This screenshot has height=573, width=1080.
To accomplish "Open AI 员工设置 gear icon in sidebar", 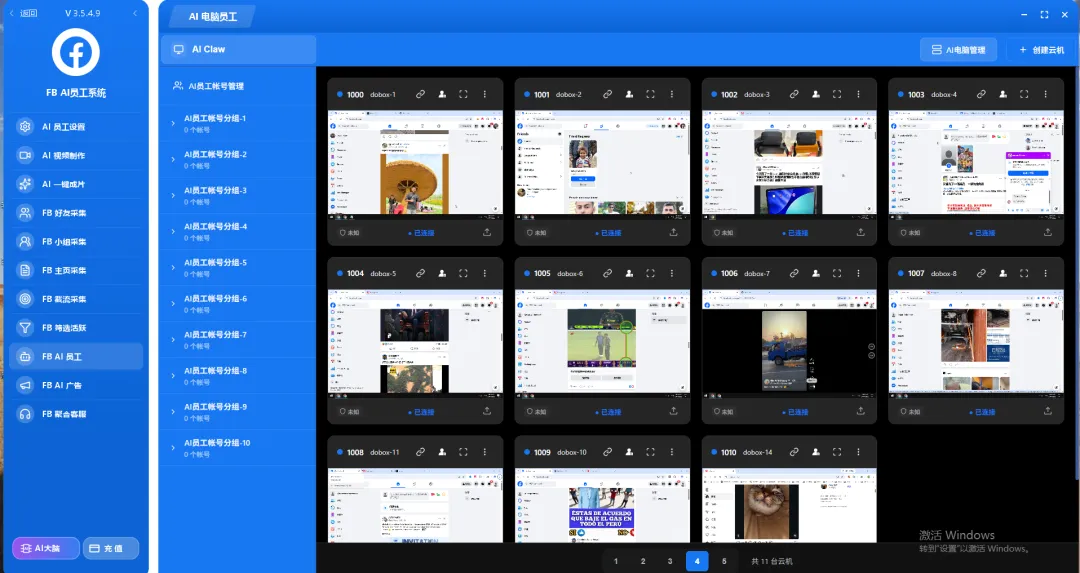I will point(25,127).
